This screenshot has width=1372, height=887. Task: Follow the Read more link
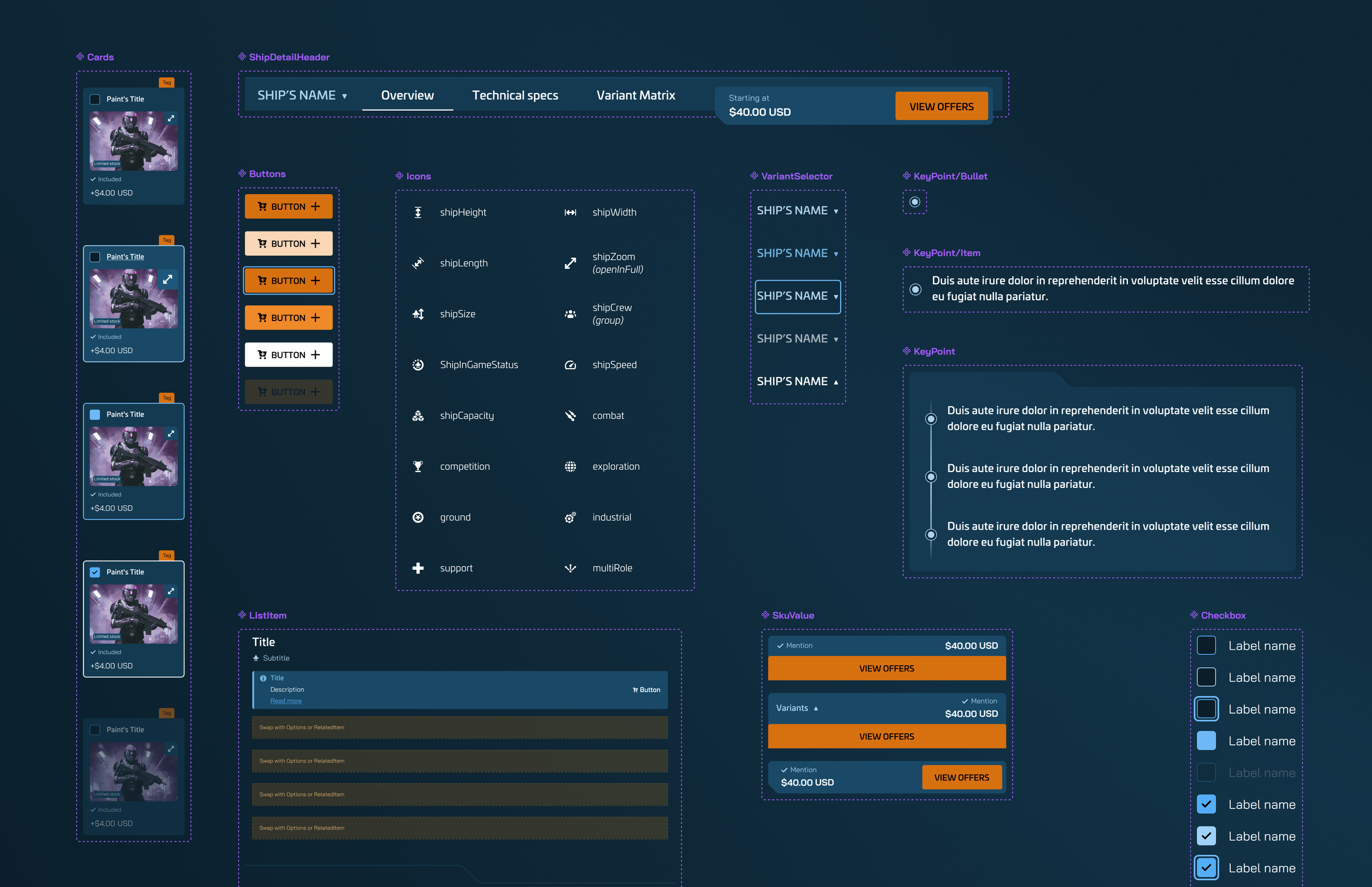tap(285, 701)
